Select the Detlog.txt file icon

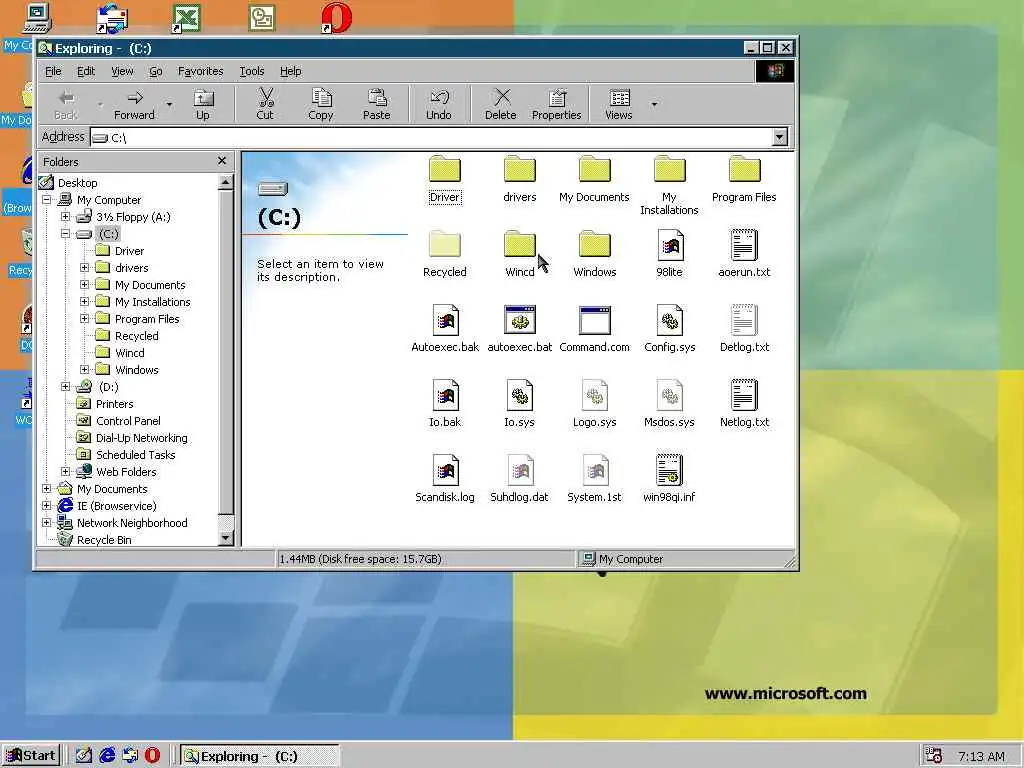point(744,320)
